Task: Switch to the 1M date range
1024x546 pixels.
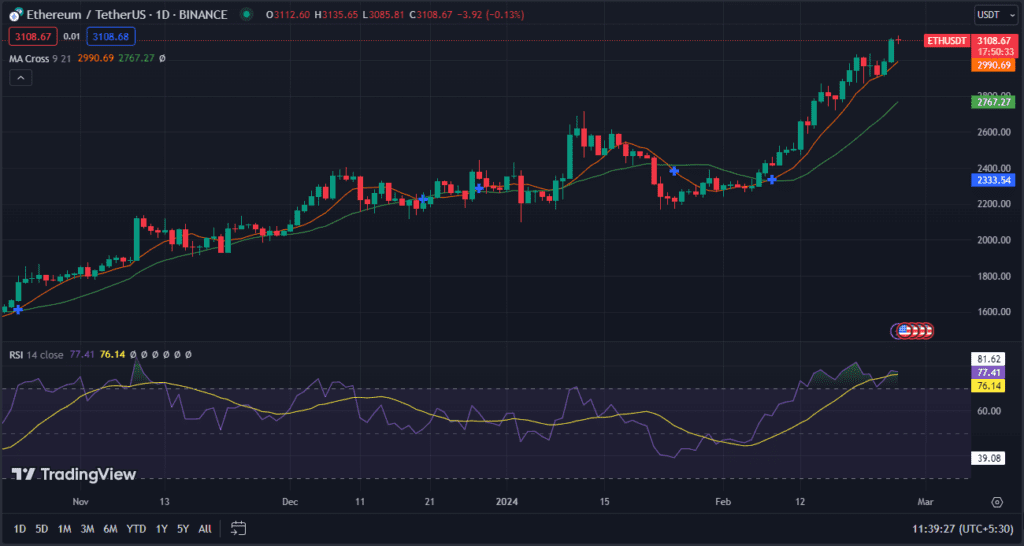Action: [64, 528]
